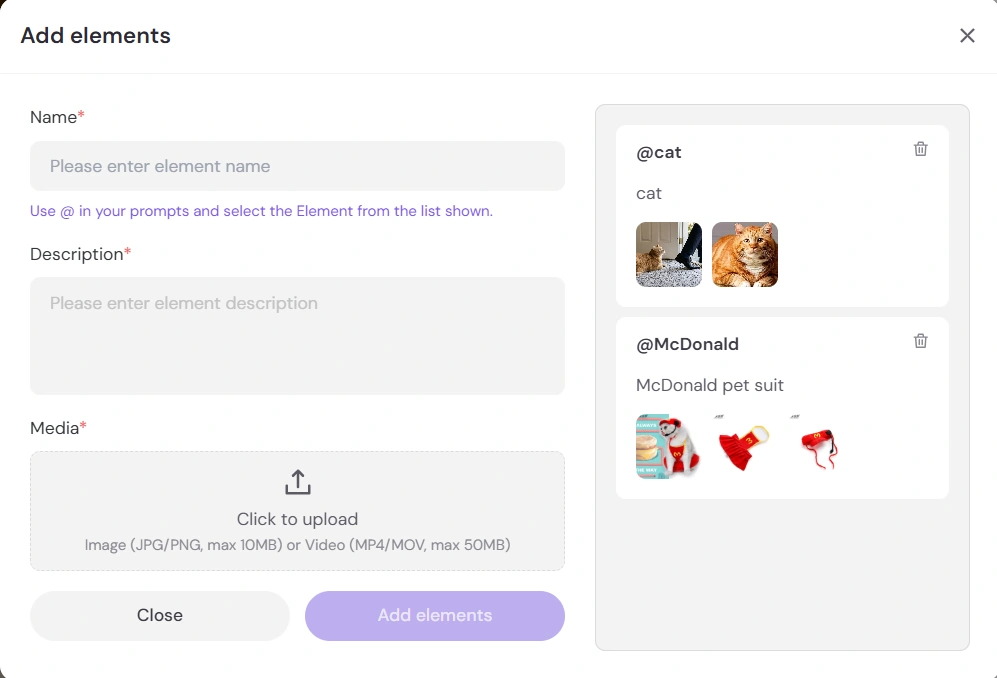Select the @McDonald element title

[687, 345]
